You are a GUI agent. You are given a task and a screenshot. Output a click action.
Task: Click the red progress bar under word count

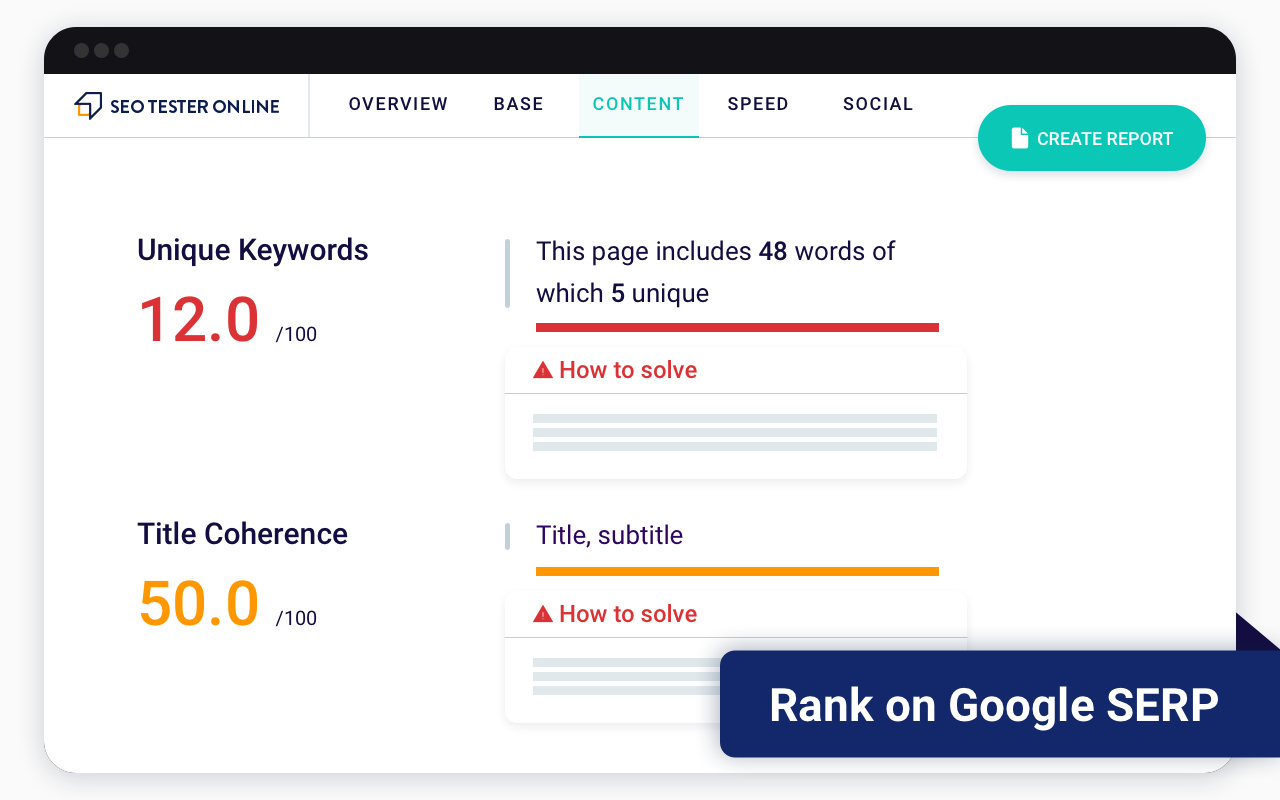tap(737, 327)
